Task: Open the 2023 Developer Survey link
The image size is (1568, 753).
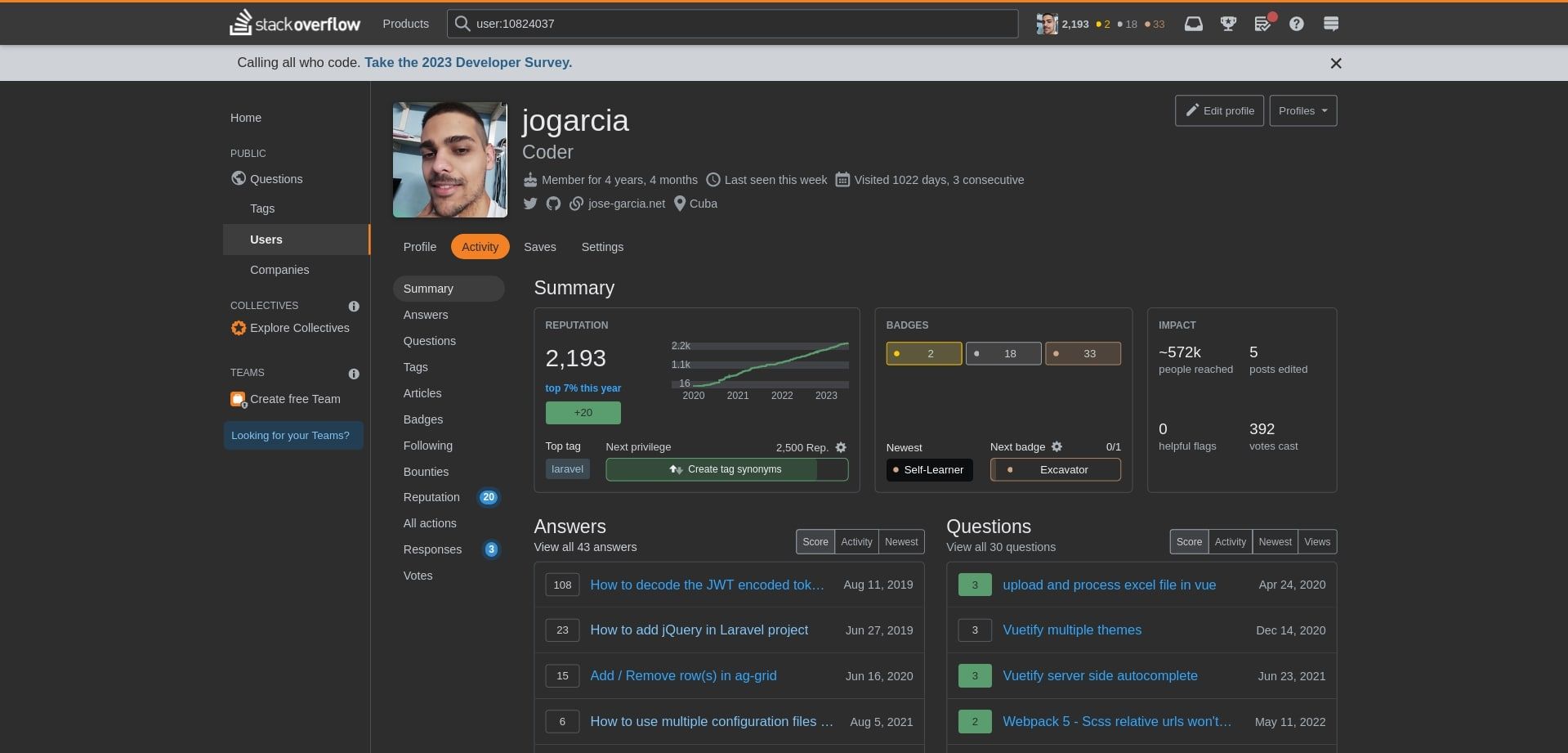Action: tap(467, 62)
